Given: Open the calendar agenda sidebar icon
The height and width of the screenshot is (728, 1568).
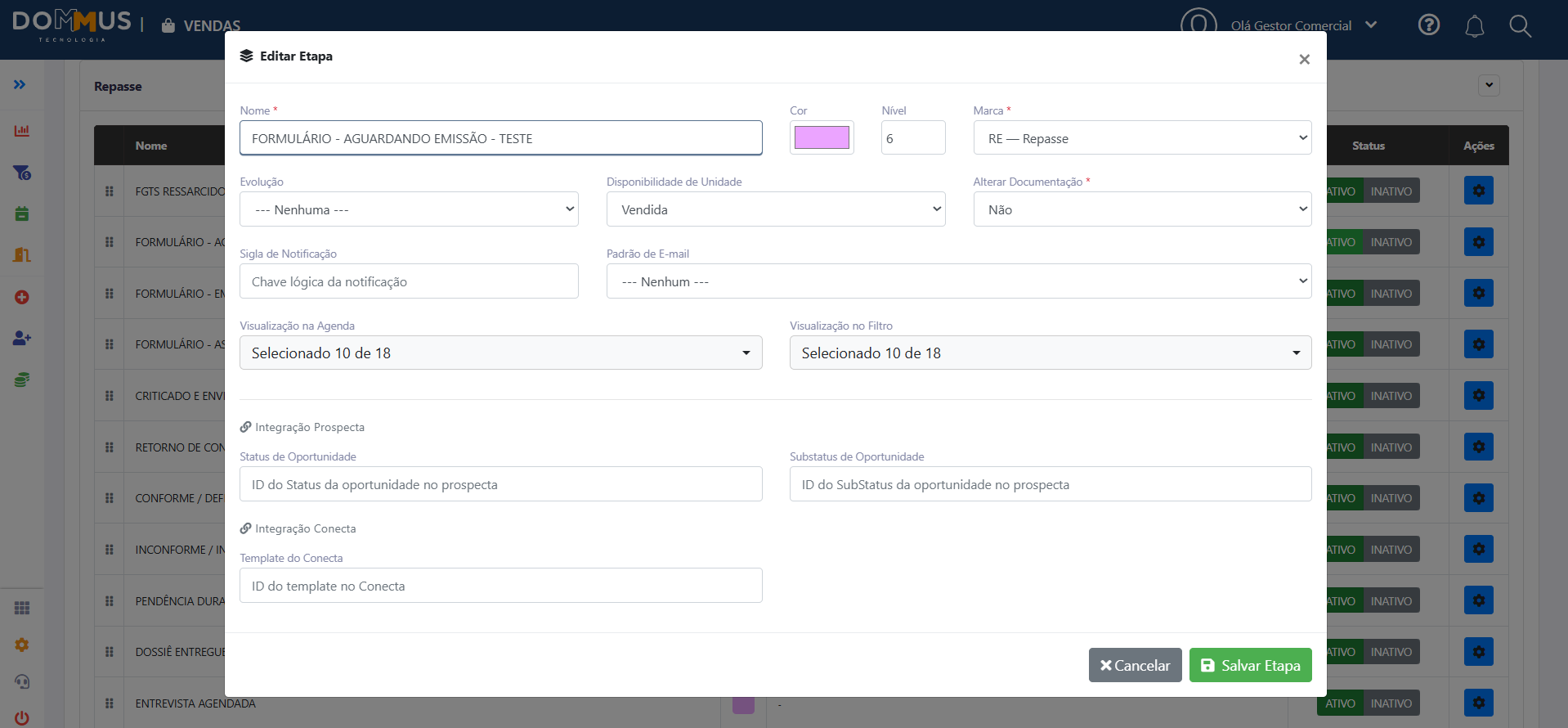Looking at the screenshot, I should 22,213.
